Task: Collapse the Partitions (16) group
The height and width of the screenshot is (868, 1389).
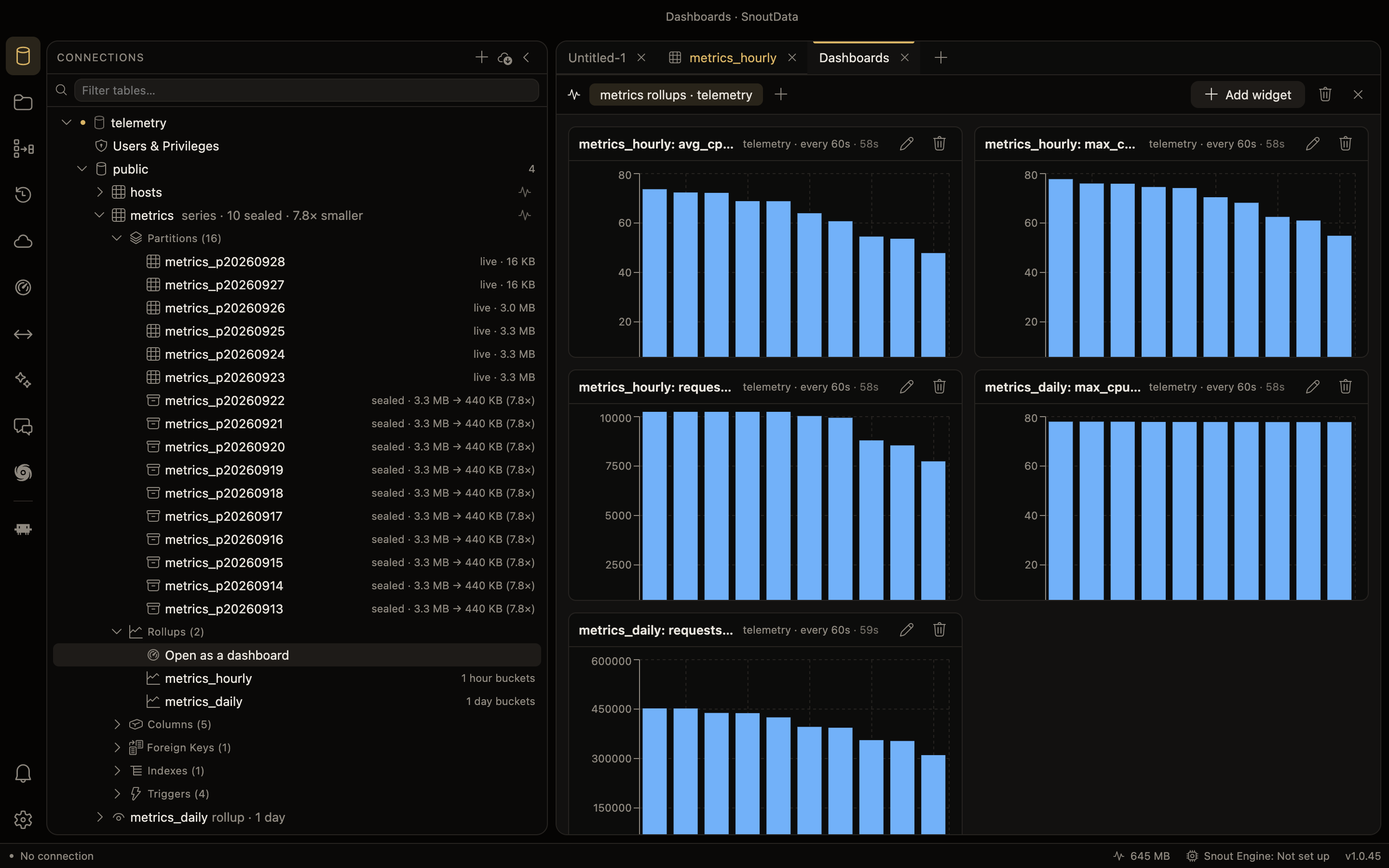Action: coord(117,238)
